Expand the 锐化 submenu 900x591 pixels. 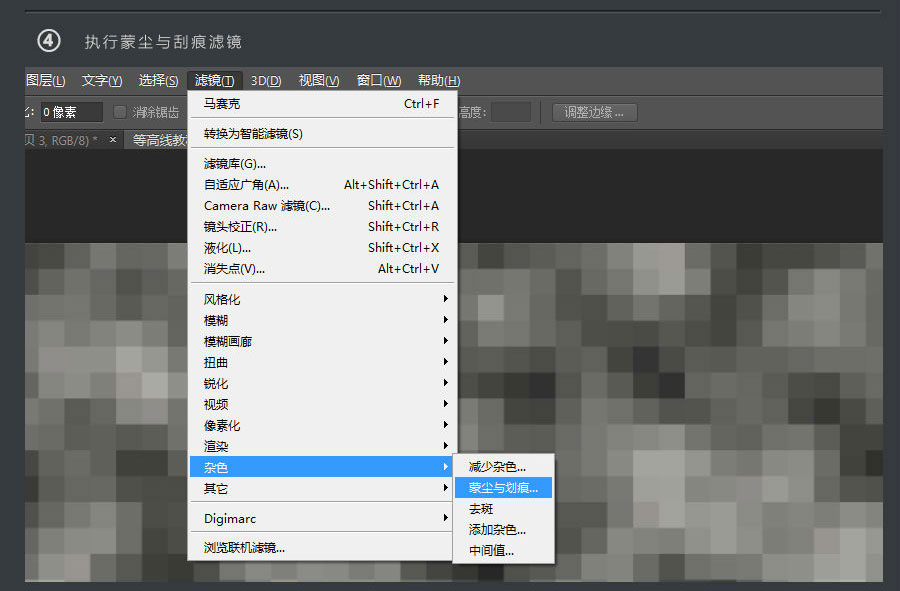coord(321,383)
